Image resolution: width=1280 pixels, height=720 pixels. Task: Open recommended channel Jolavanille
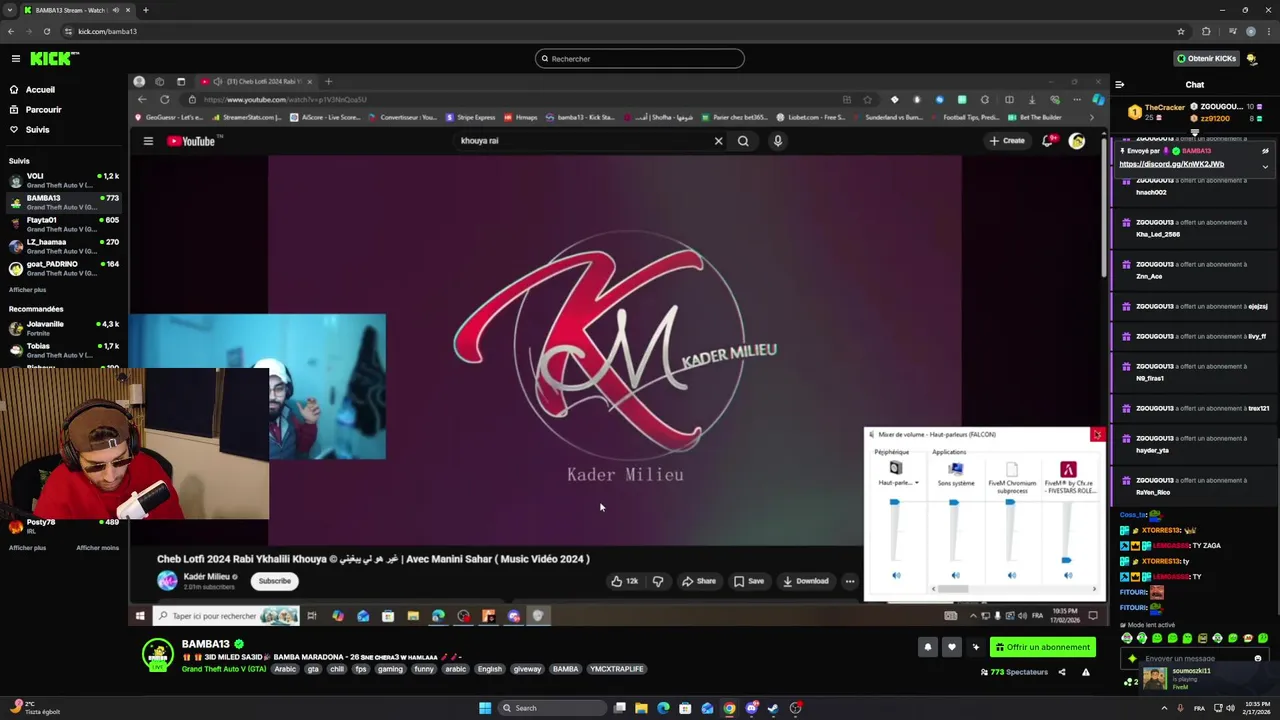pyautogui.click(x=64, y=328)
